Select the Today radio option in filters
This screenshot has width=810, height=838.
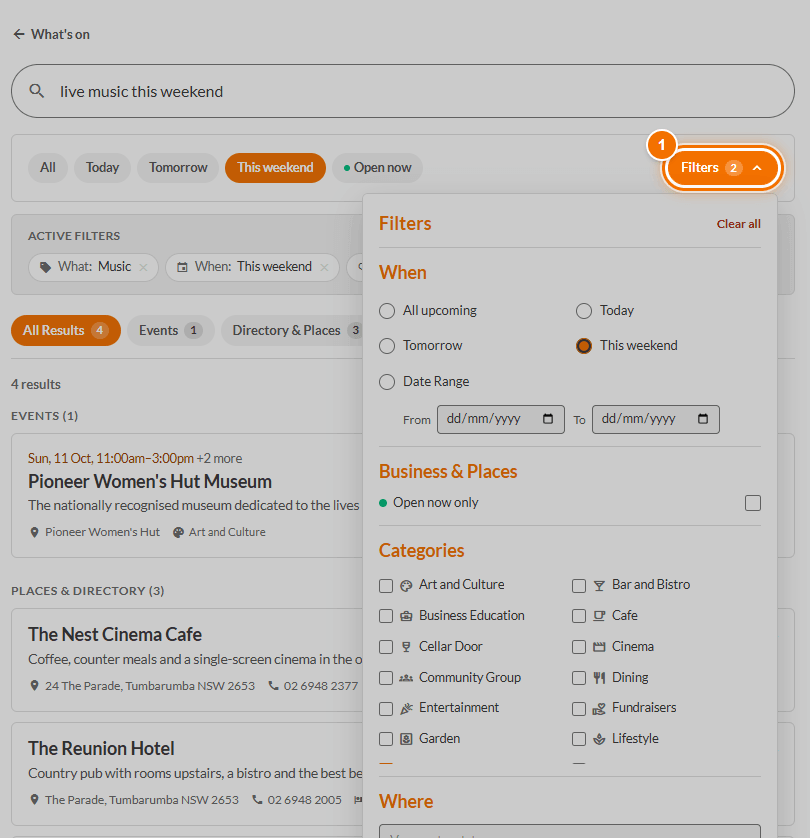click(x=584, y=311)
